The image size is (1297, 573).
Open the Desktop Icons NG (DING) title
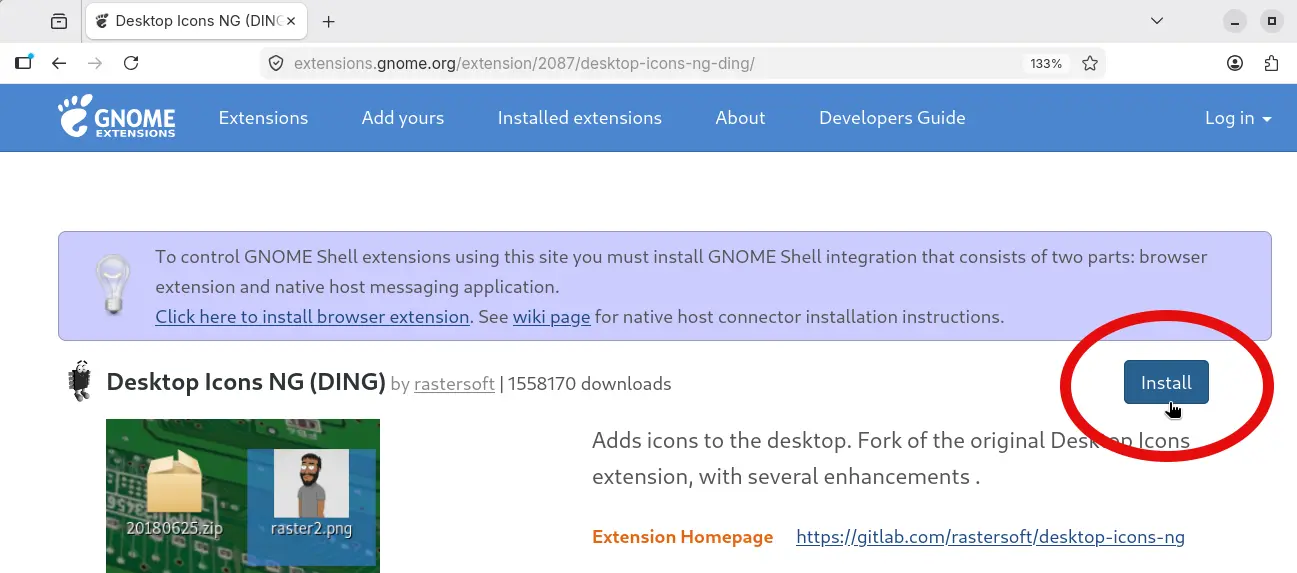246,382
